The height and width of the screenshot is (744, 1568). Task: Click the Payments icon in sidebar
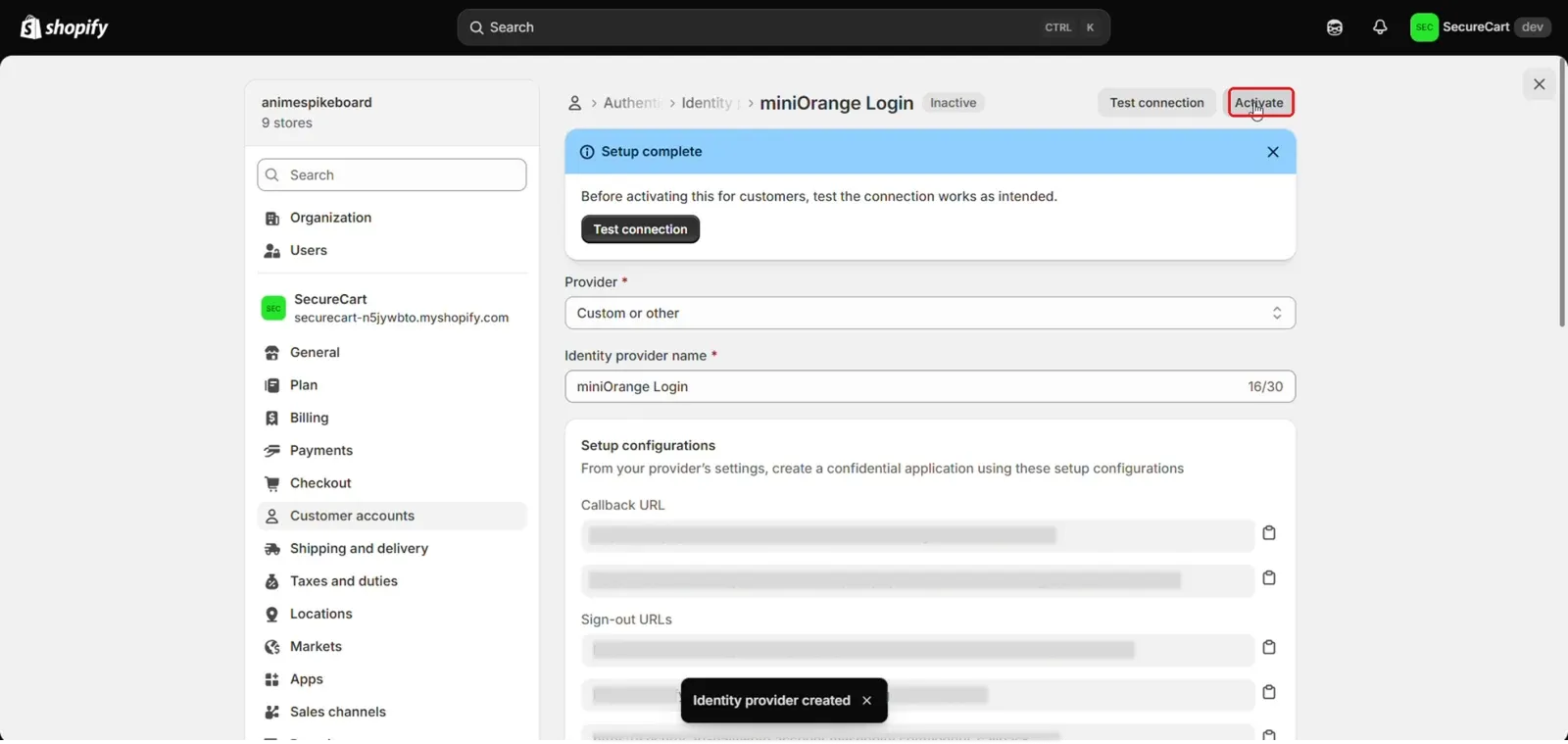point(272,451)
